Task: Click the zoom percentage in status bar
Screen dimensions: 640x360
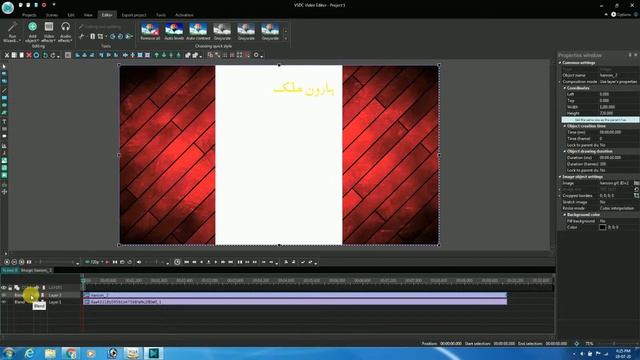Action: (589, 344)
